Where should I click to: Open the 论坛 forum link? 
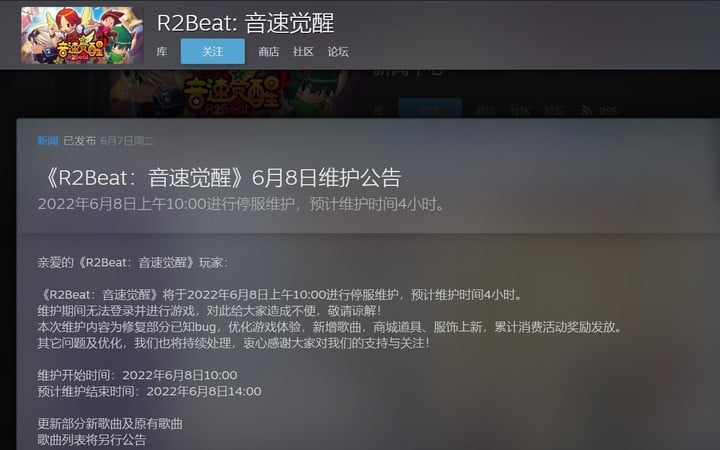coord(338,51)
